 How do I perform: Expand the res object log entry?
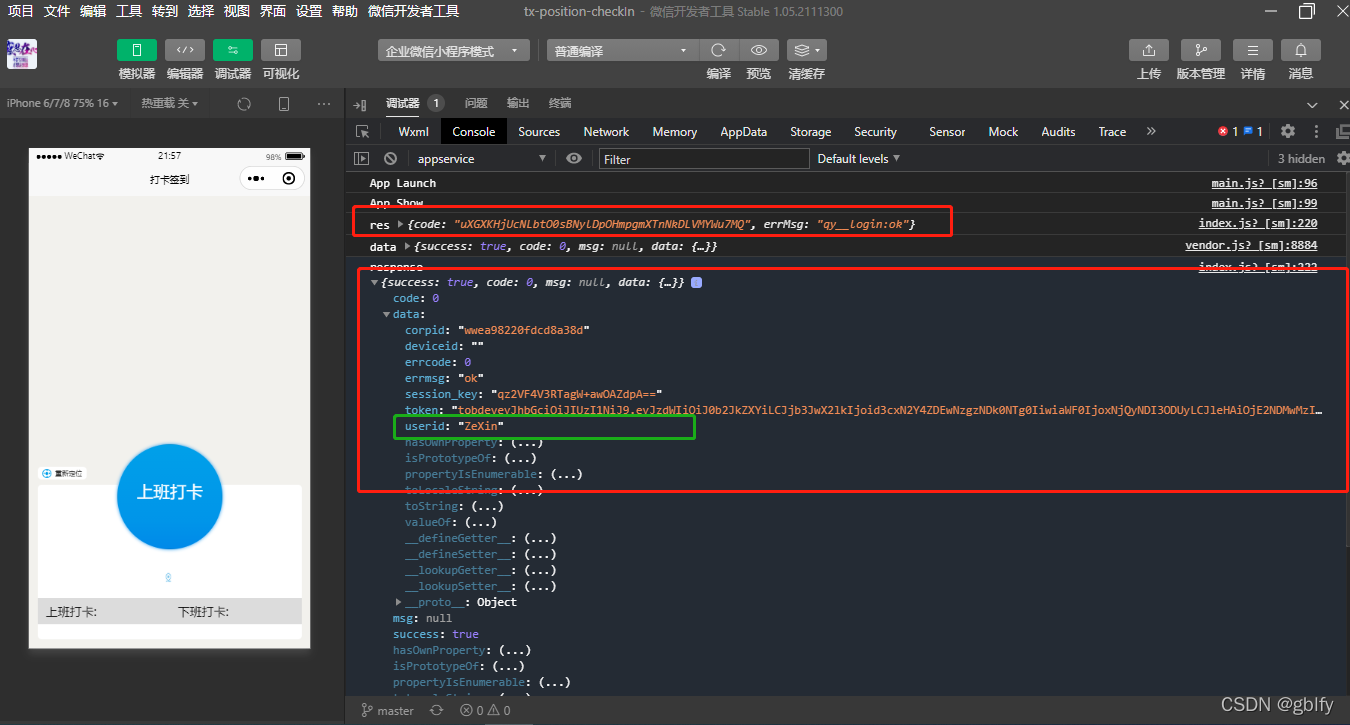tap(401, 224)
